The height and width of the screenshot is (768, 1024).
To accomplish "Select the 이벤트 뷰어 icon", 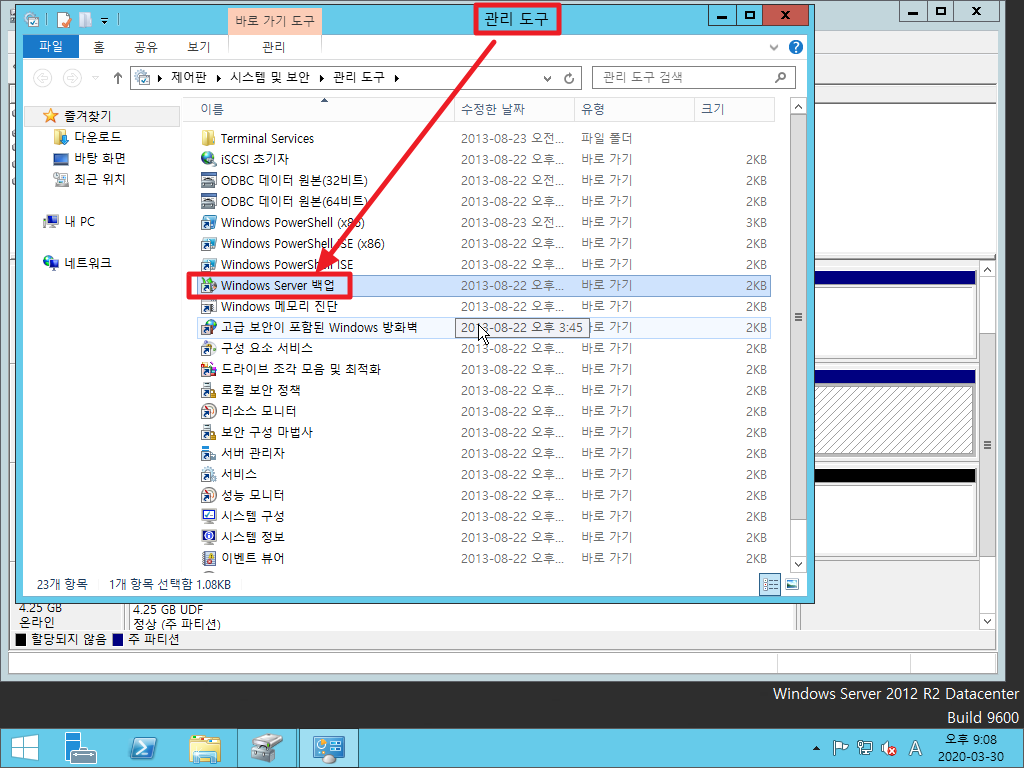I will (208, 558).
